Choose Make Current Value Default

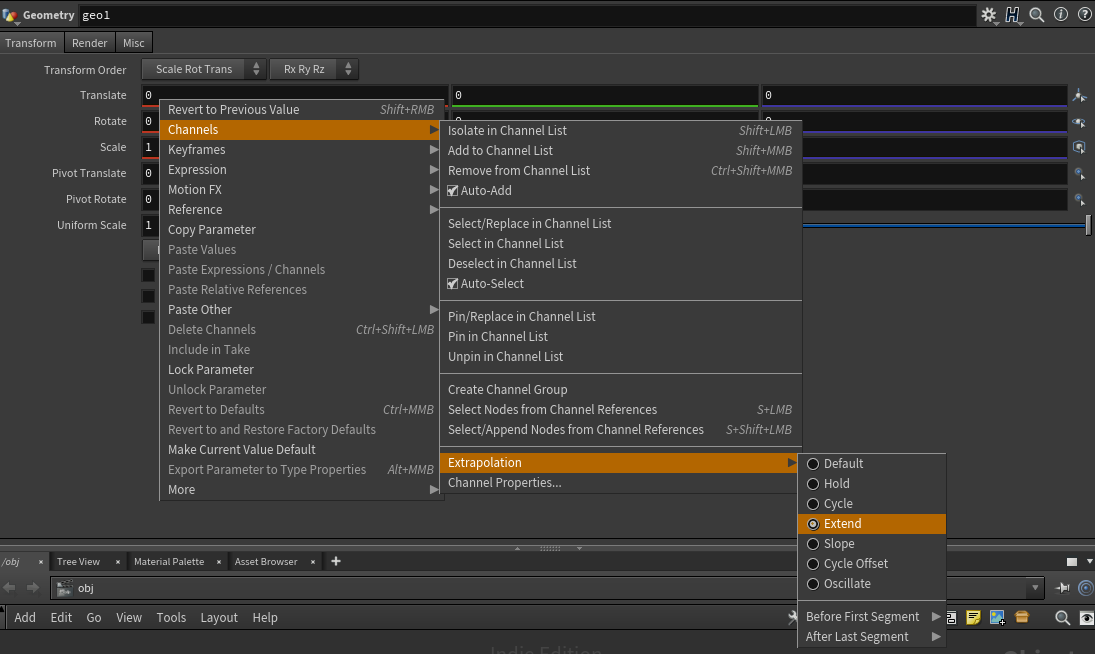click(302, 449)
